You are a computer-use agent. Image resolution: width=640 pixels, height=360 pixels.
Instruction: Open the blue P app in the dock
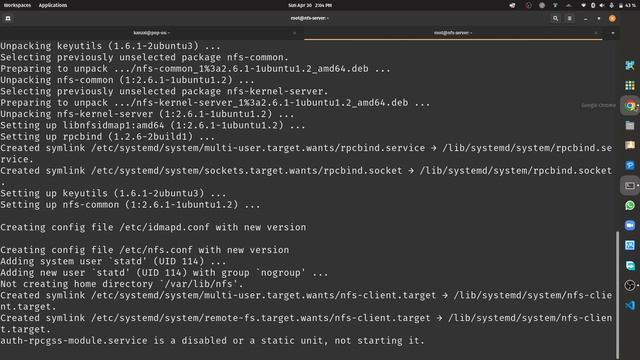pos(630,165)
